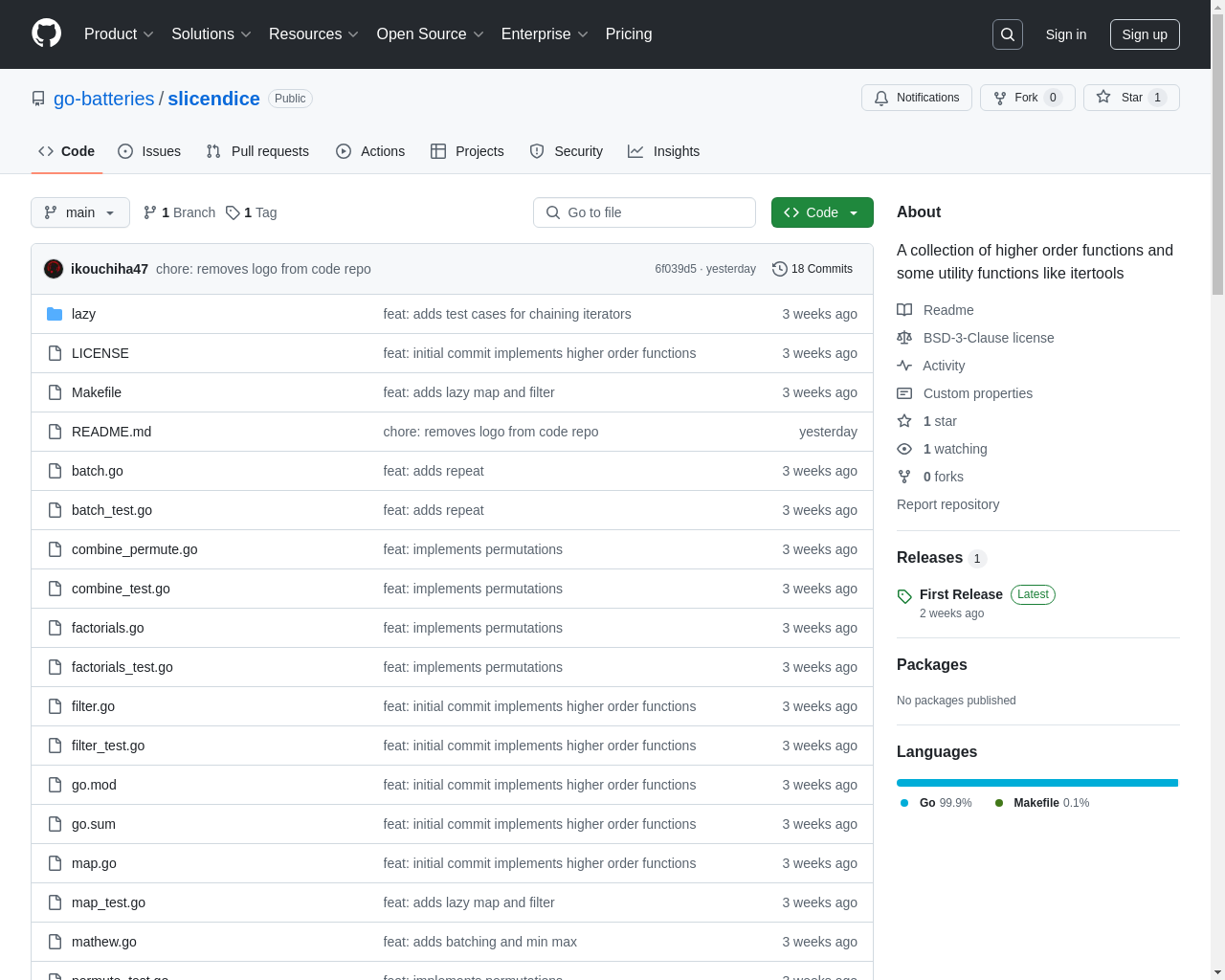Click the pulse icon beside Activity

904,366
